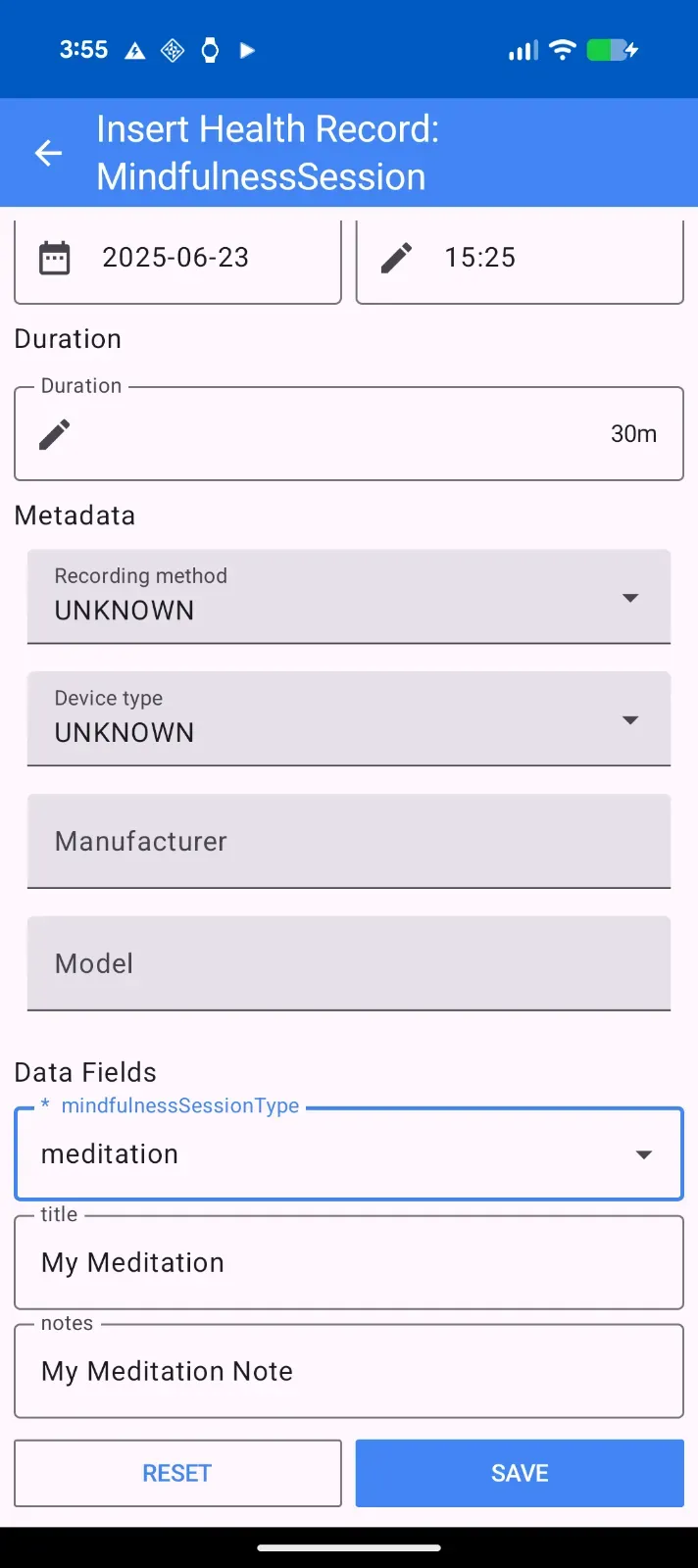
Task: Click the calendar icon beside the date
Action: pos(55,258)
